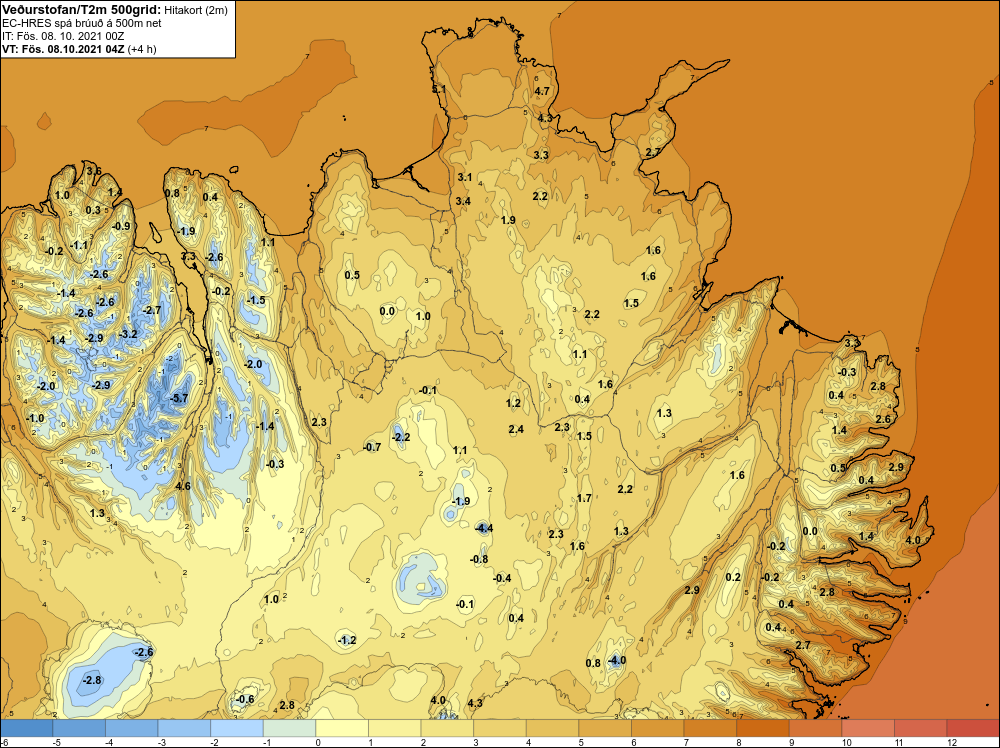Pick the pale green swatch between -1 and 0
Screen dimensions: 1000x748
click(290, 728)
